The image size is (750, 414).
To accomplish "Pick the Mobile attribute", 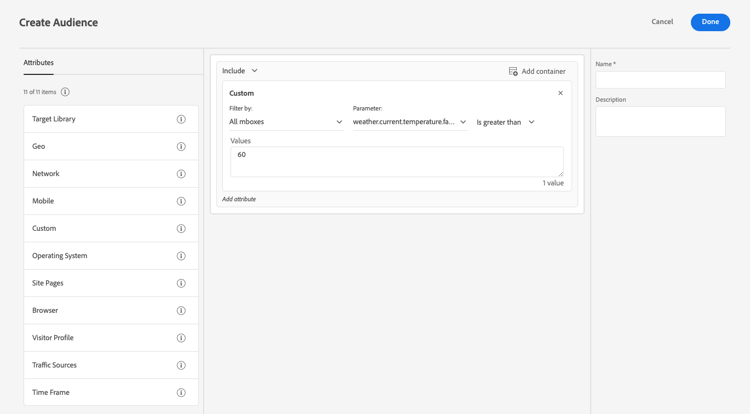I will (x=111, y=201).
